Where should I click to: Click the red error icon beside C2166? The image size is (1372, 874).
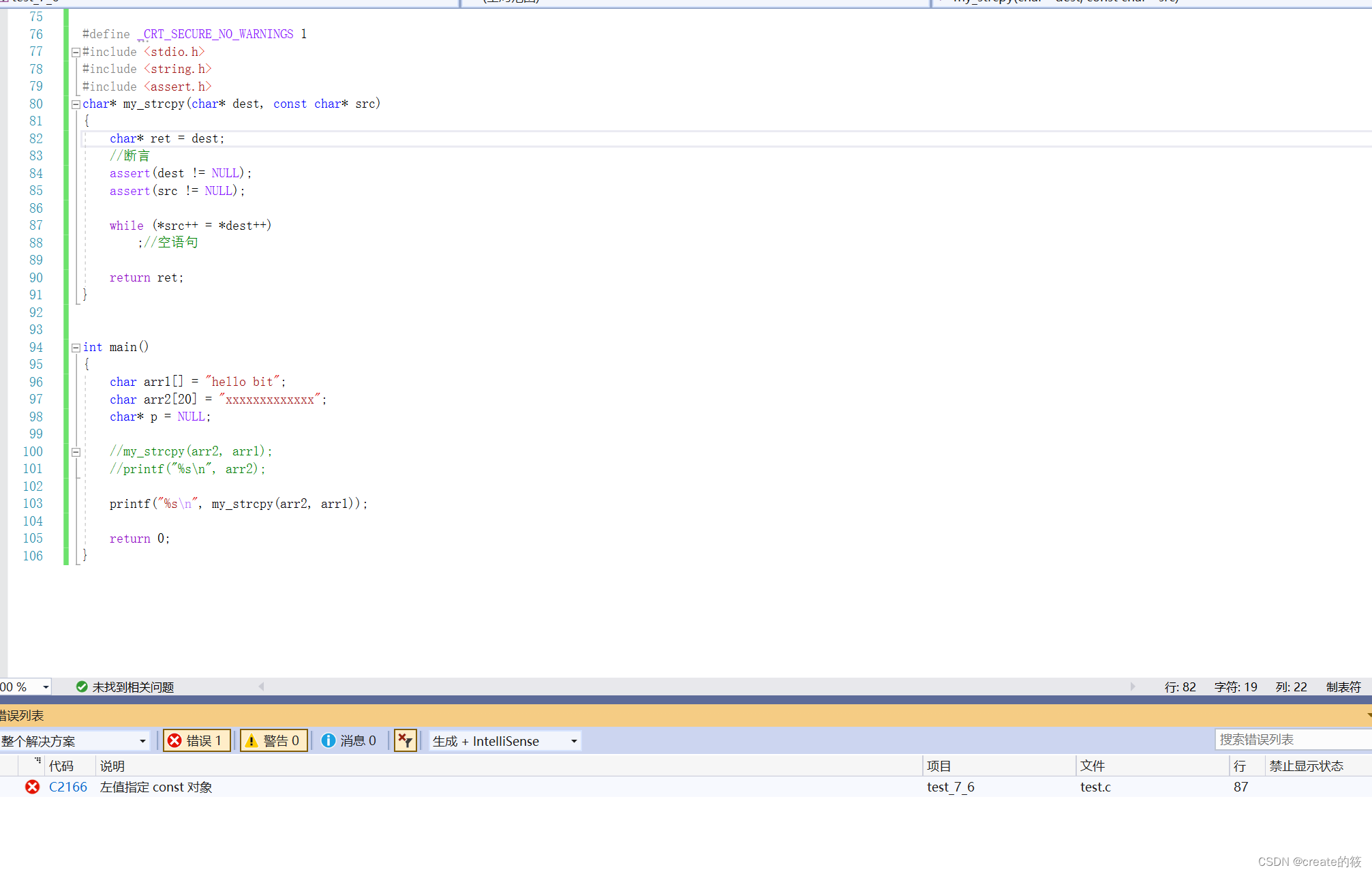pyautogui.click(x=32, y=787)
